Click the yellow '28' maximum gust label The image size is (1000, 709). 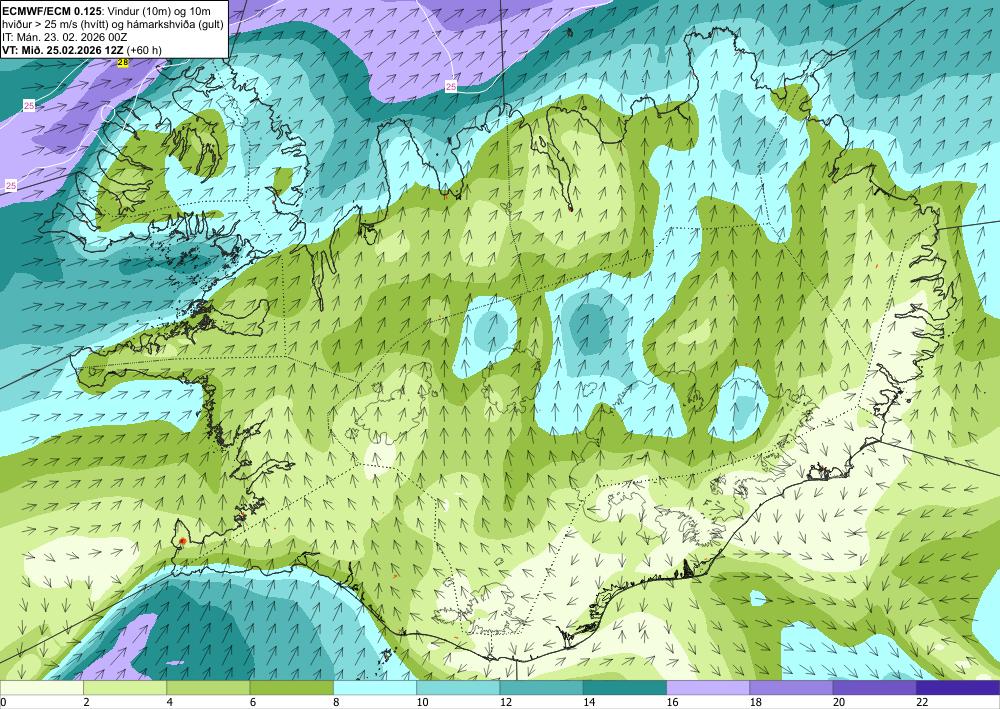(x=122, y=62)
